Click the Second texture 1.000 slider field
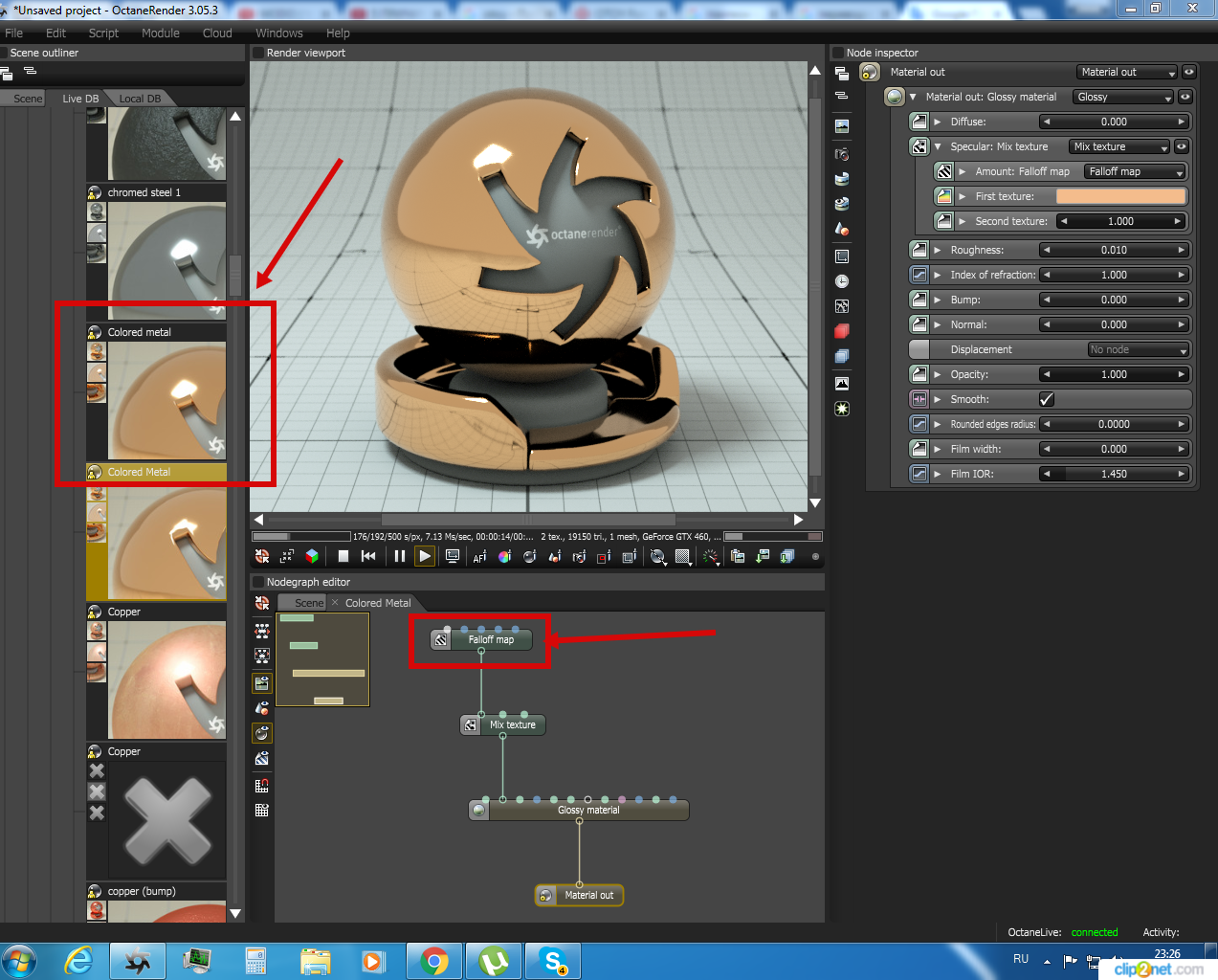1218x980 pixels. (1121, 221)
